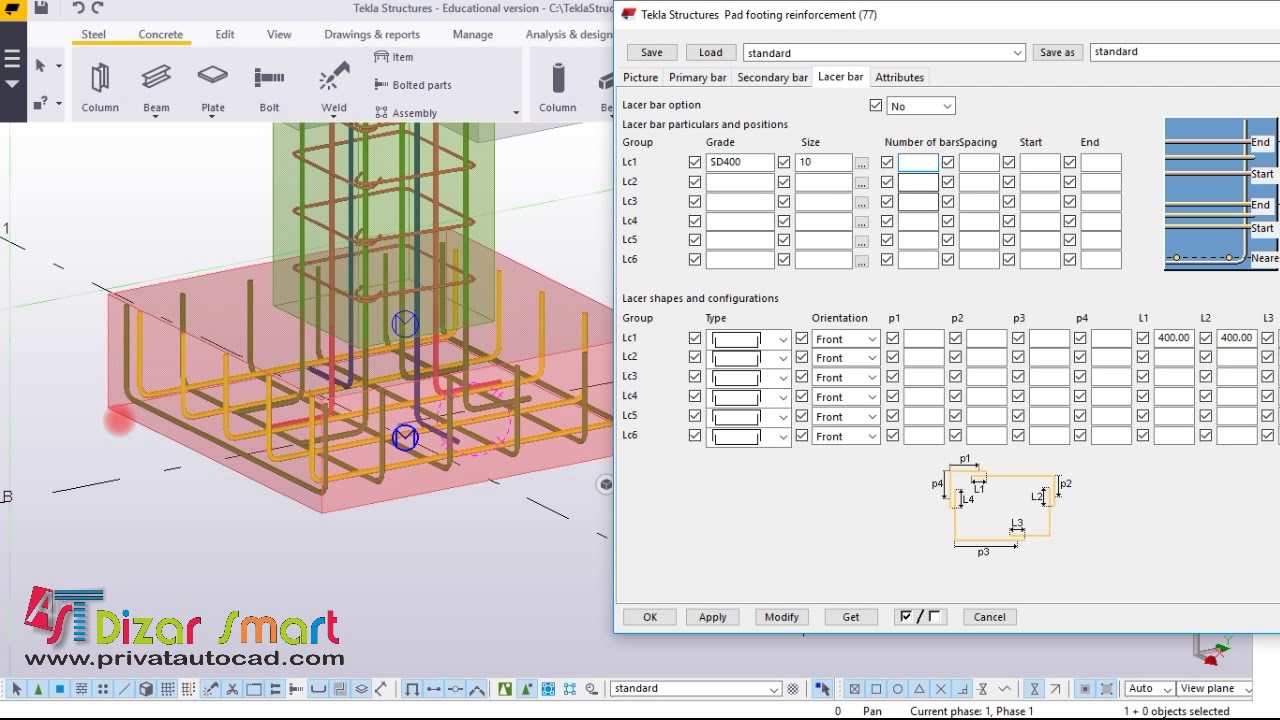Open the bottom toolbar standard selection filter dropdown

[x=695, y=689]
